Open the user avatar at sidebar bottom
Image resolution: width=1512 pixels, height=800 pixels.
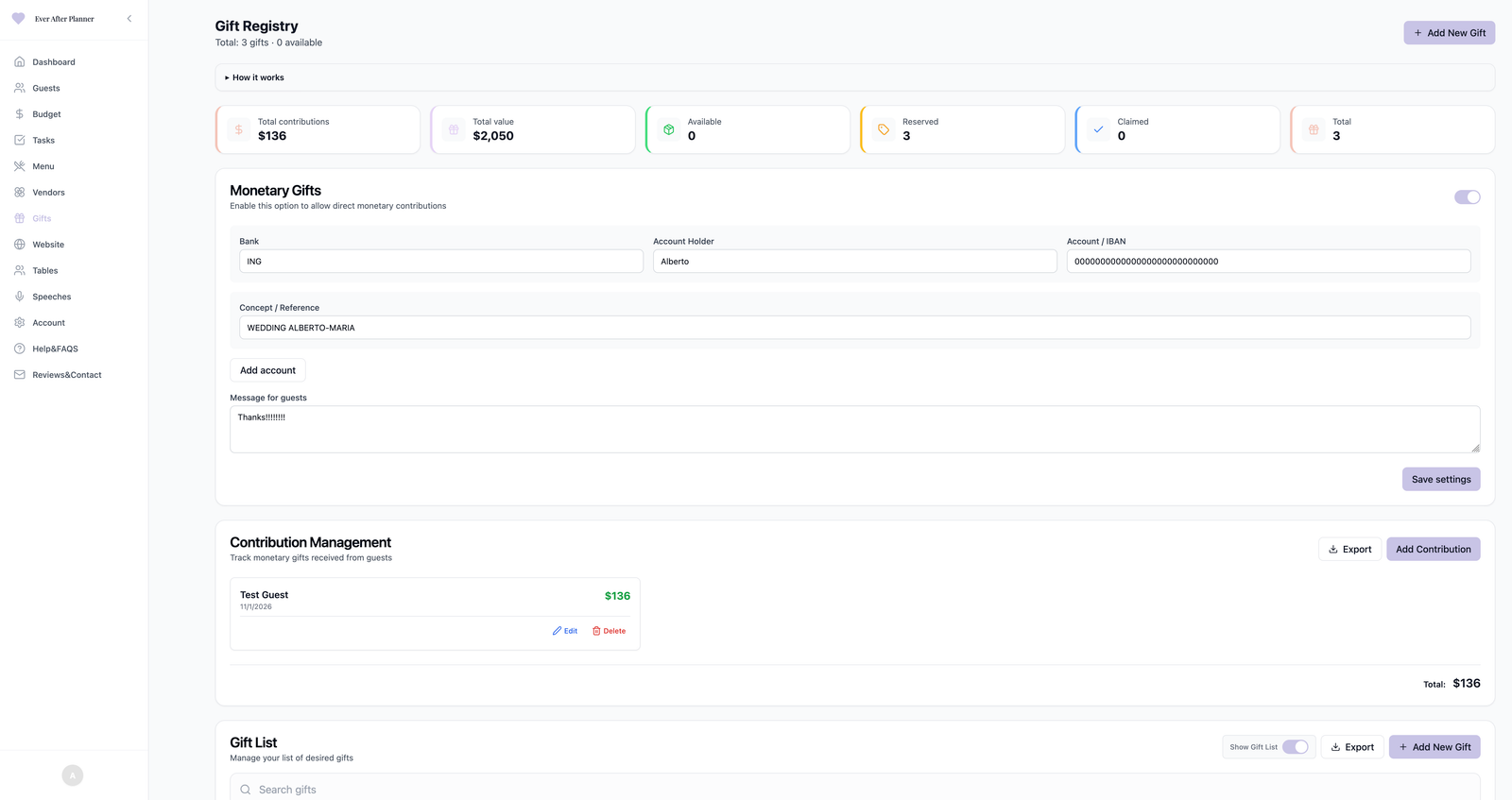coord(73,775)
